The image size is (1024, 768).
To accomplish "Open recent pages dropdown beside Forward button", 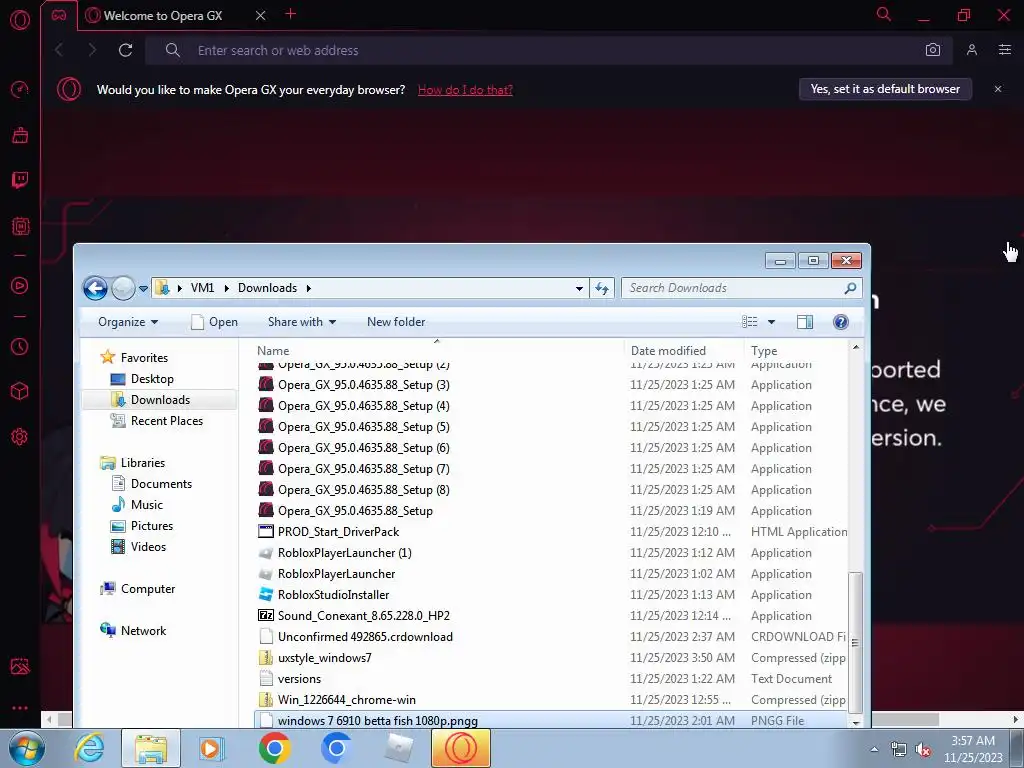I will point(143,289).
